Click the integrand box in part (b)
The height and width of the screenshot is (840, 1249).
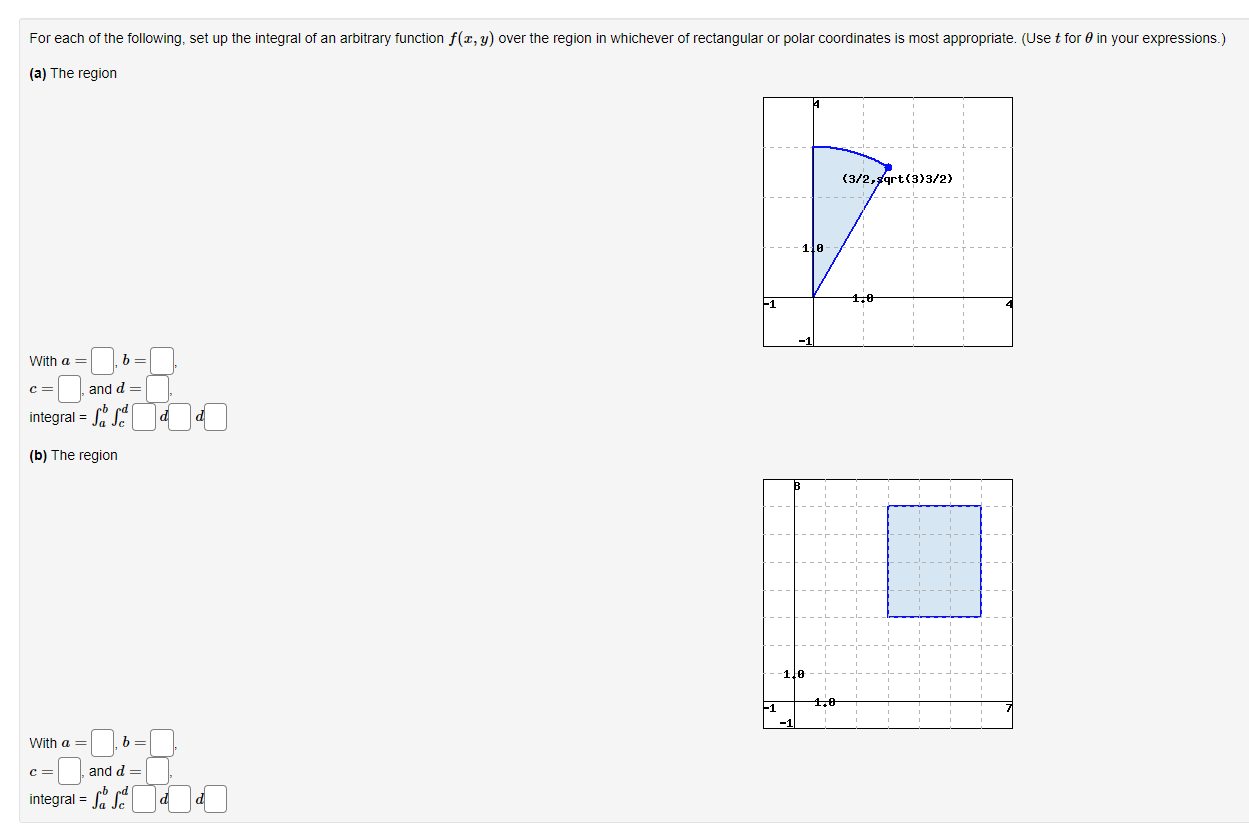[x=143, y=798]
